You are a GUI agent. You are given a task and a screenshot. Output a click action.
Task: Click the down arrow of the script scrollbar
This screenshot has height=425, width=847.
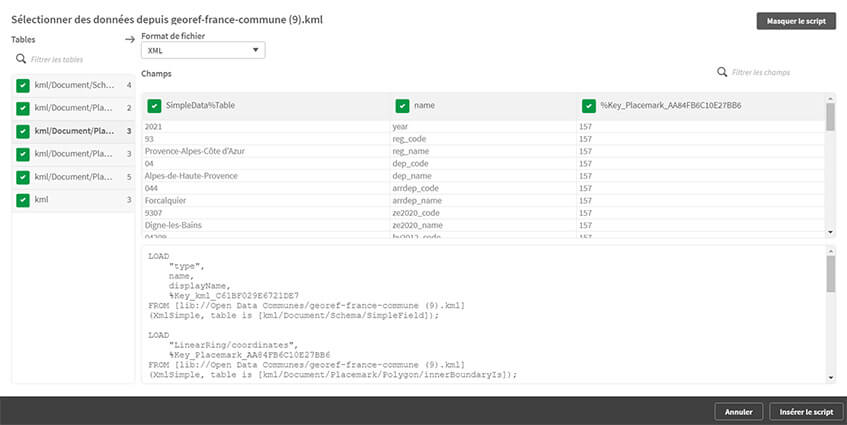click(x=830, y=376)
